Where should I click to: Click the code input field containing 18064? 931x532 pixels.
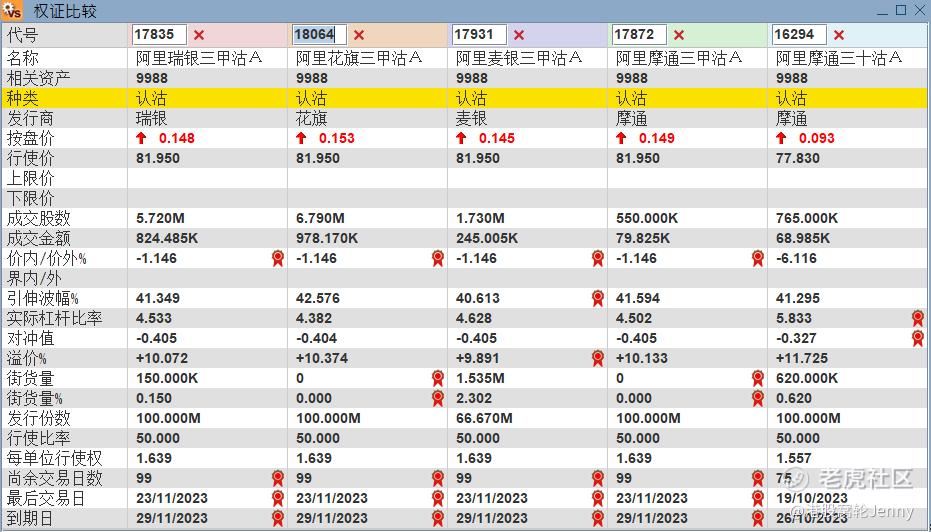tap(319, 34)
